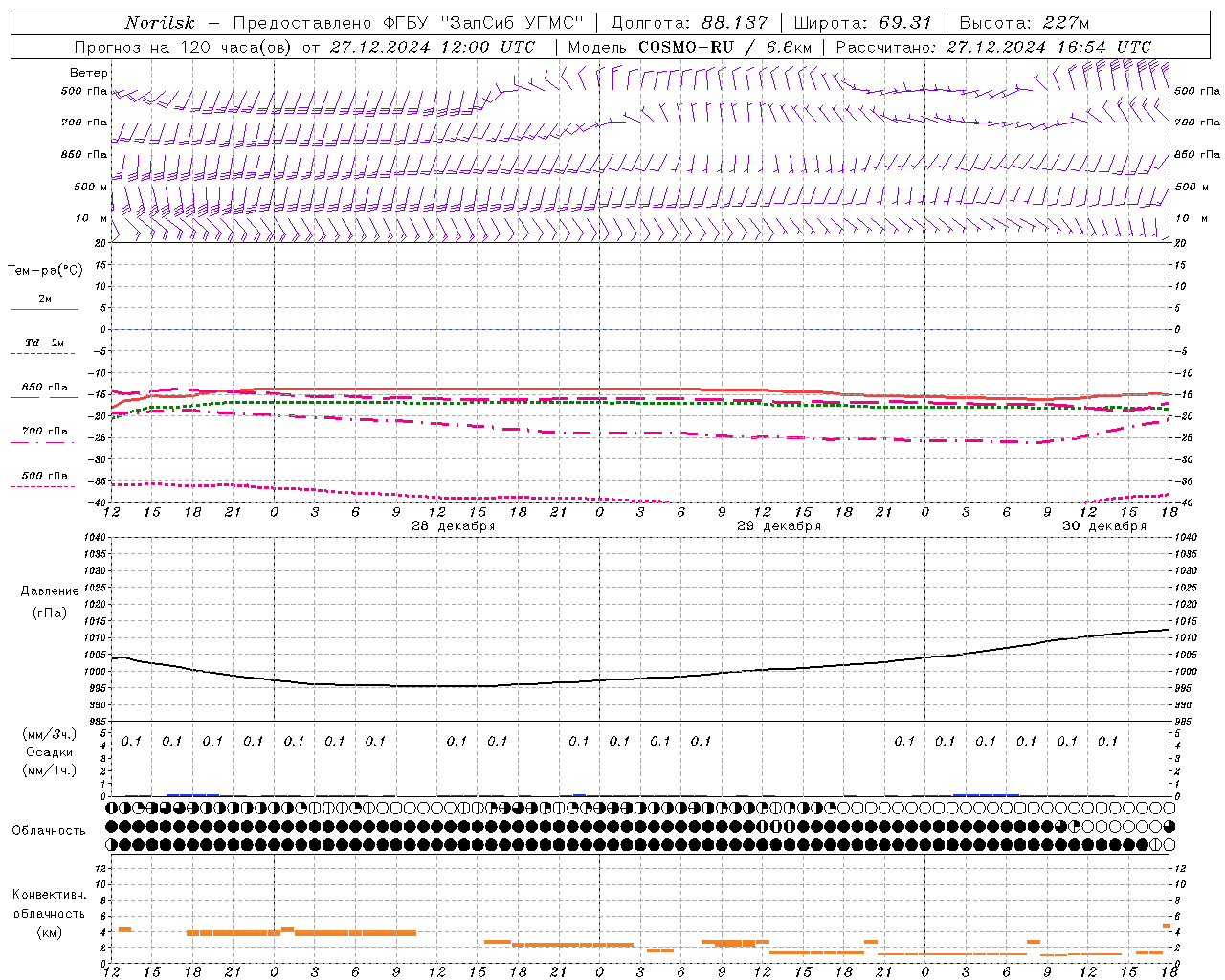
Task: Click the Norilsk location title
Action: click(160, 23)
